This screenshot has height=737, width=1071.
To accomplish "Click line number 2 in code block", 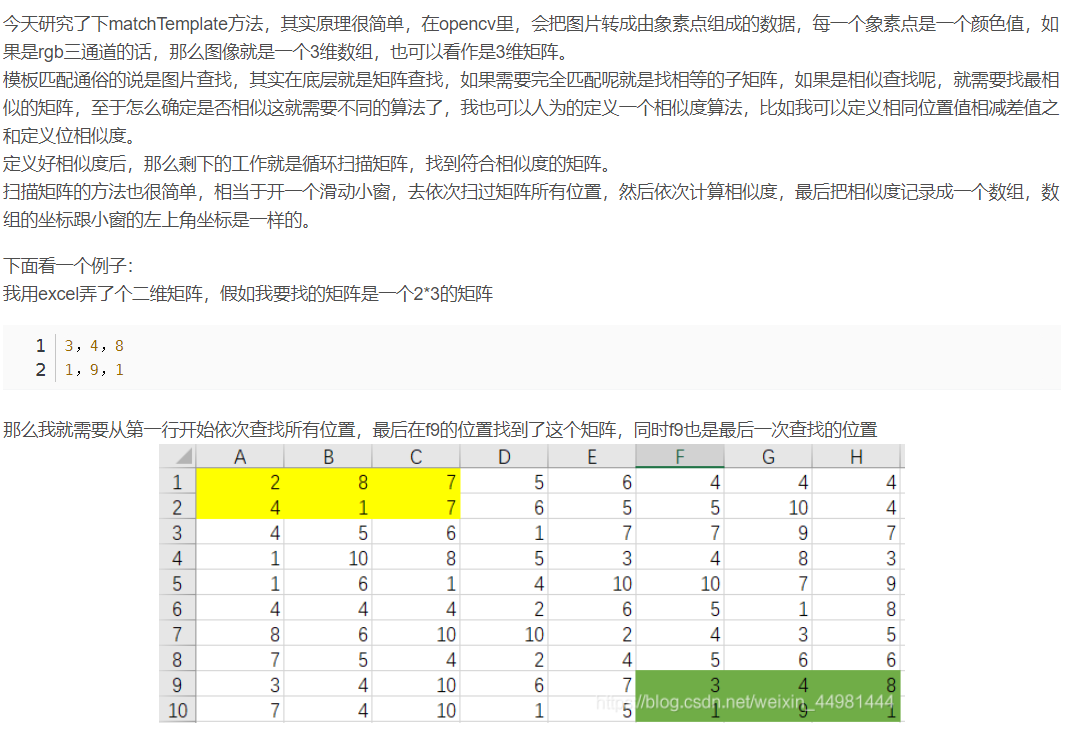I will coord(40,369).
